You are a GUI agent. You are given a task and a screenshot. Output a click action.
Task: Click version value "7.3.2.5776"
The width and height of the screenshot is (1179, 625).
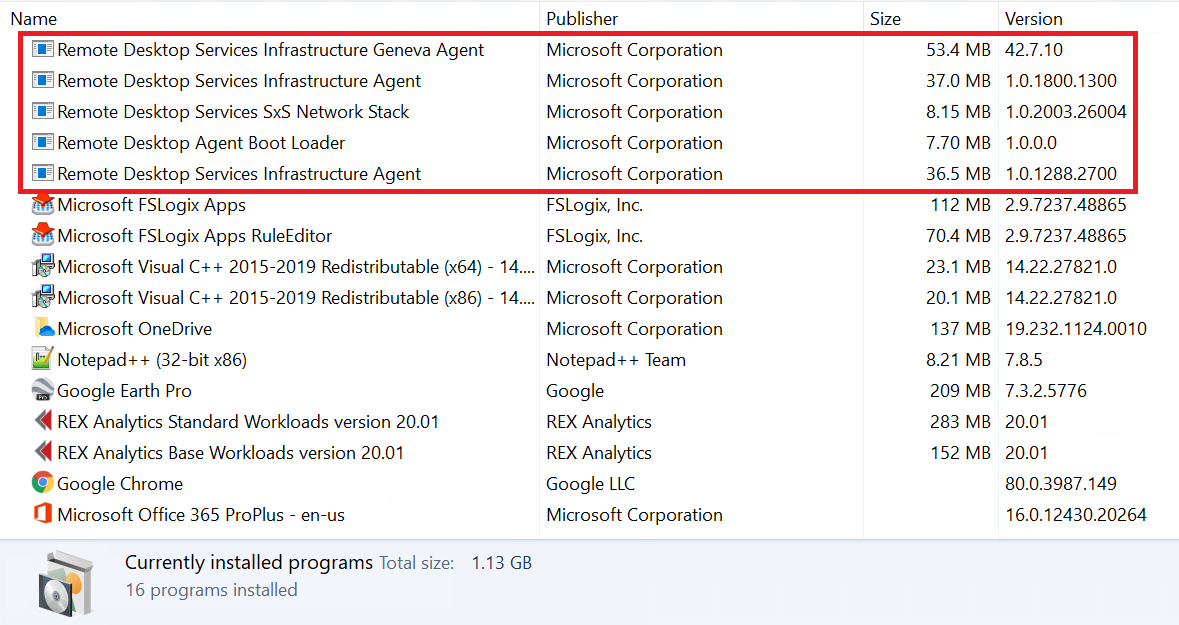[x=1046, y=390]
